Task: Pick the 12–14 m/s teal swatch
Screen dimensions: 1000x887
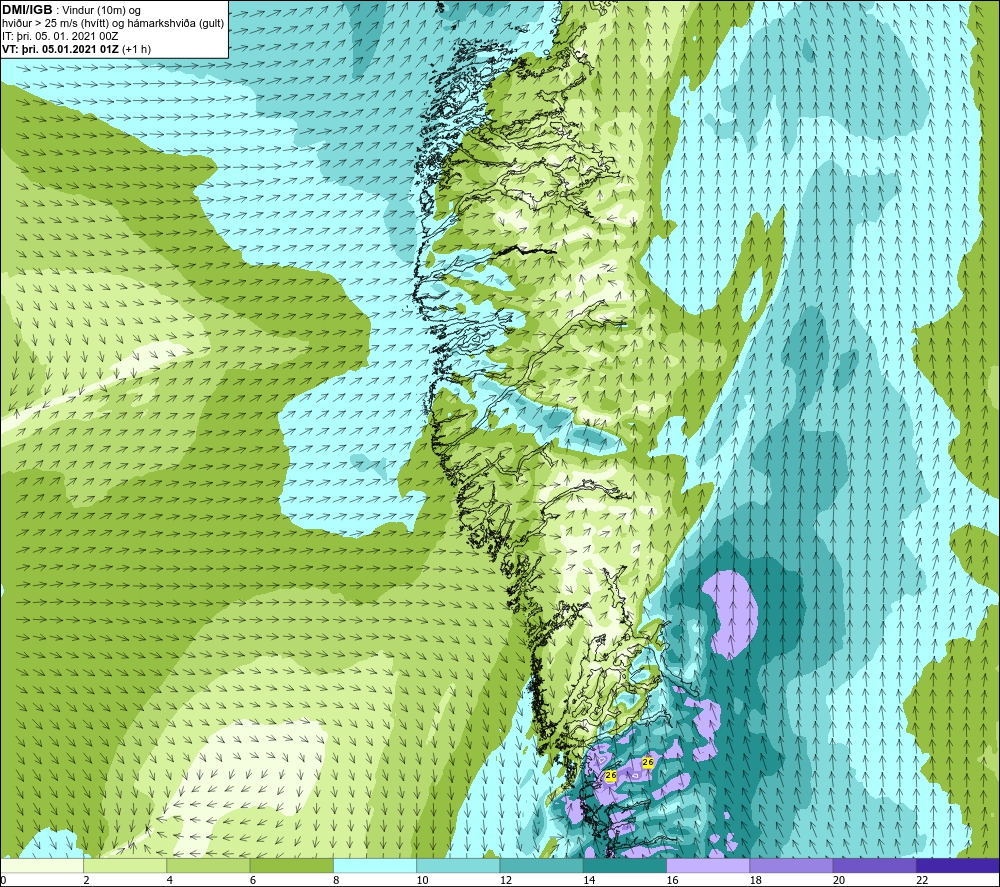Action: 541,865
